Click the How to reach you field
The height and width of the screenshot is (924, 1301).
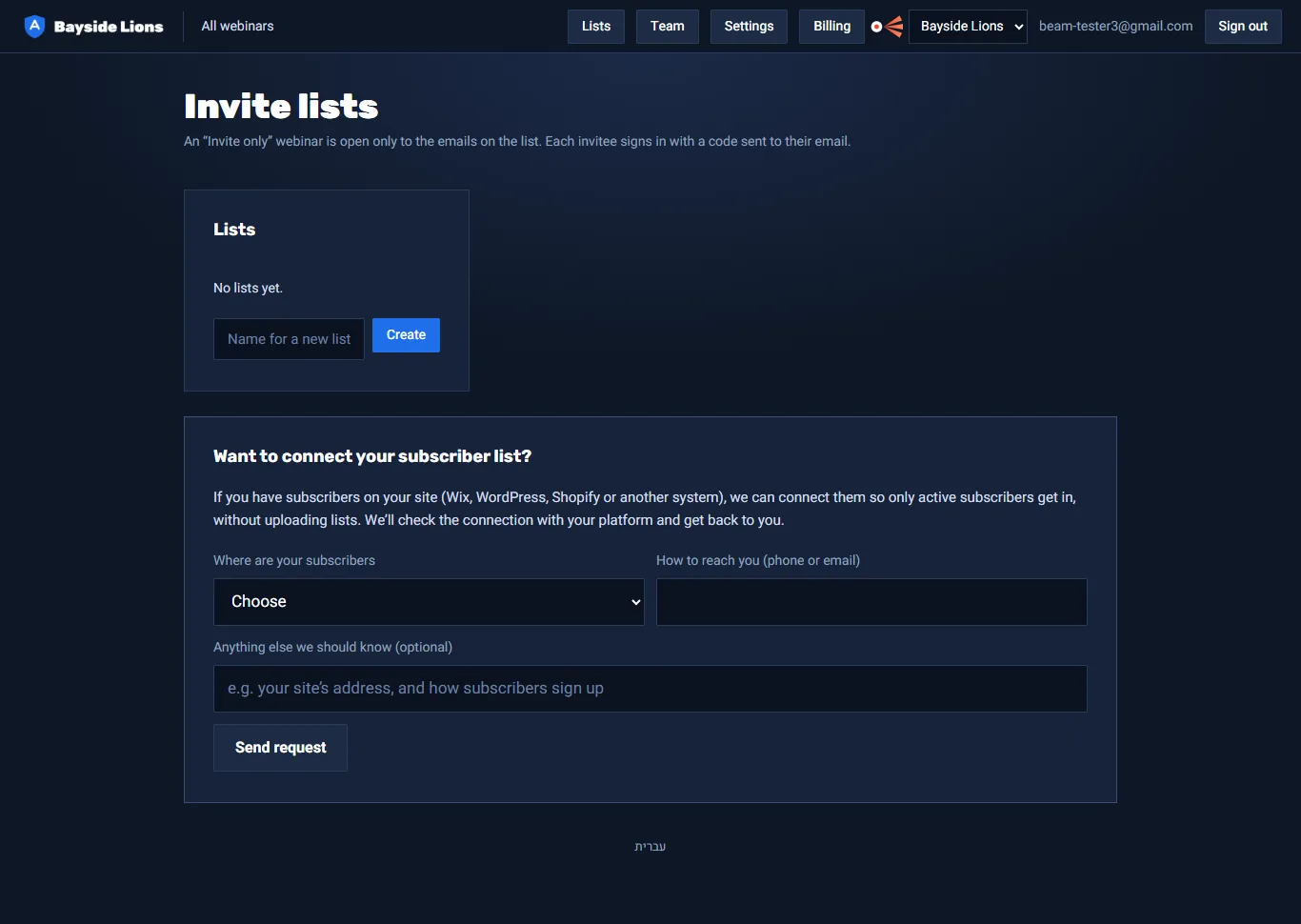pyautogui.click(x=871, y=602)
